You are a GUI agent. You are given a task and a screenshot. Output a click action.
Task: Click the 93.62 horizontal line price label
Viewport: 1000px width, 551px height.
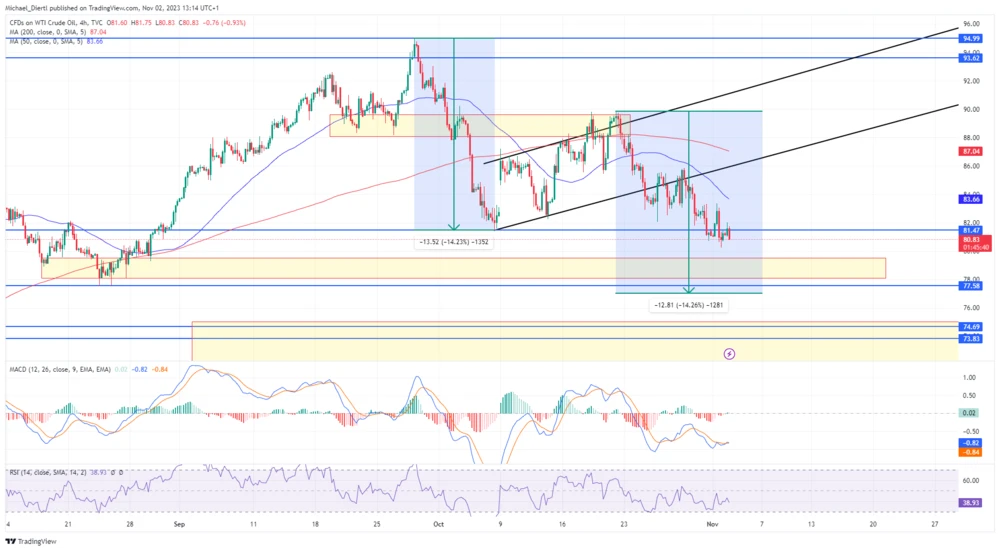970,58
